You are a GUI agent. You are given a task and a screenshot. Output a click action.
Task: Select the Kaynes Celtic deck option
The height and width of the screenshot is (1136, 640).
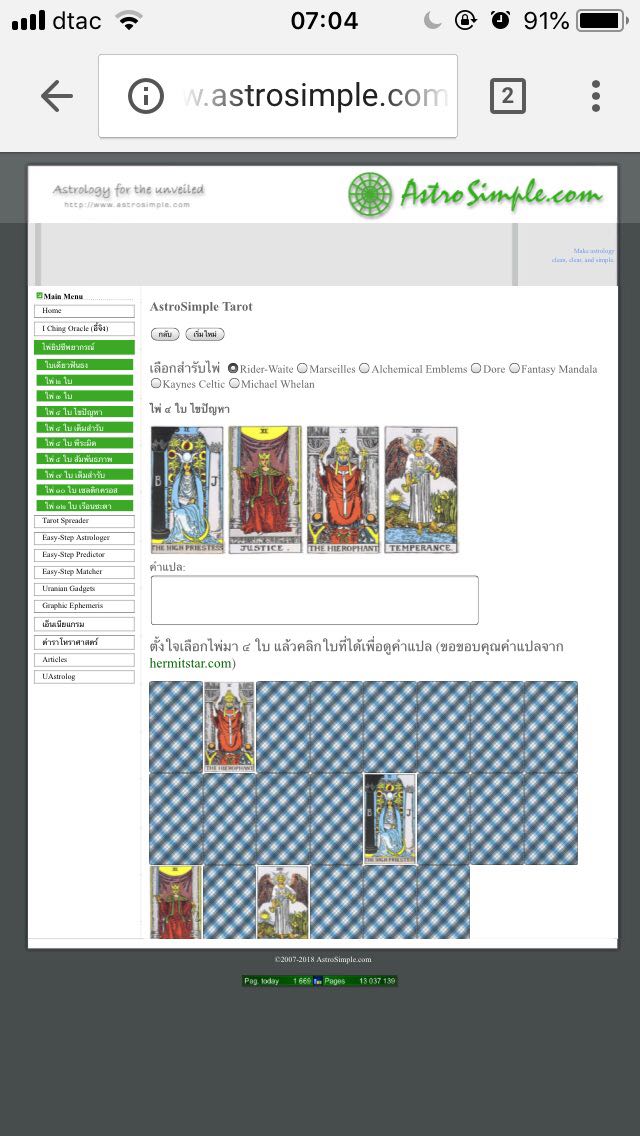click(x=156, y=383)
